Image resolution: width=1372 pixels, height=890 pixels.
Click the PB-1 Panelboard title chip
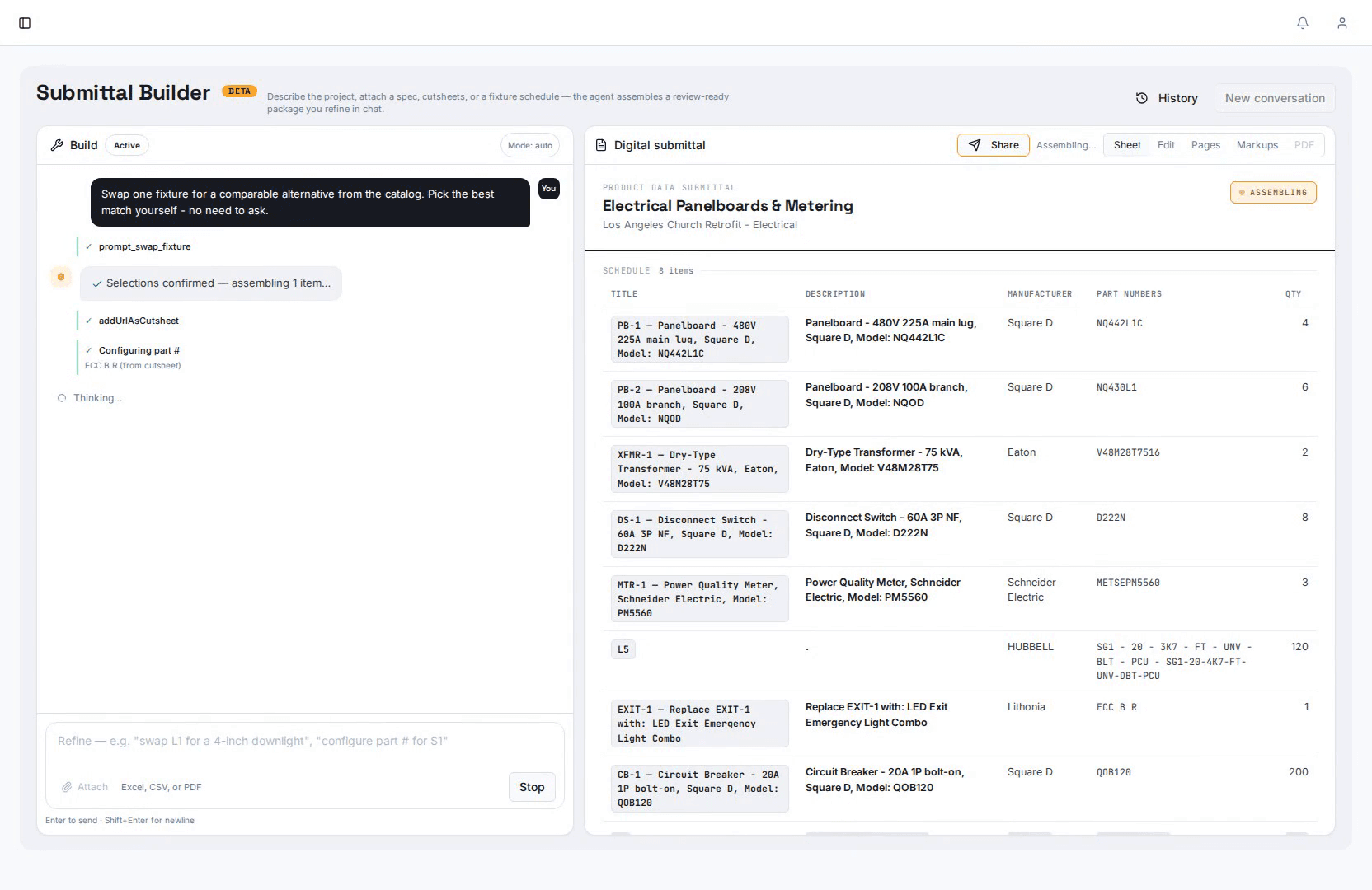pos(699,340)
